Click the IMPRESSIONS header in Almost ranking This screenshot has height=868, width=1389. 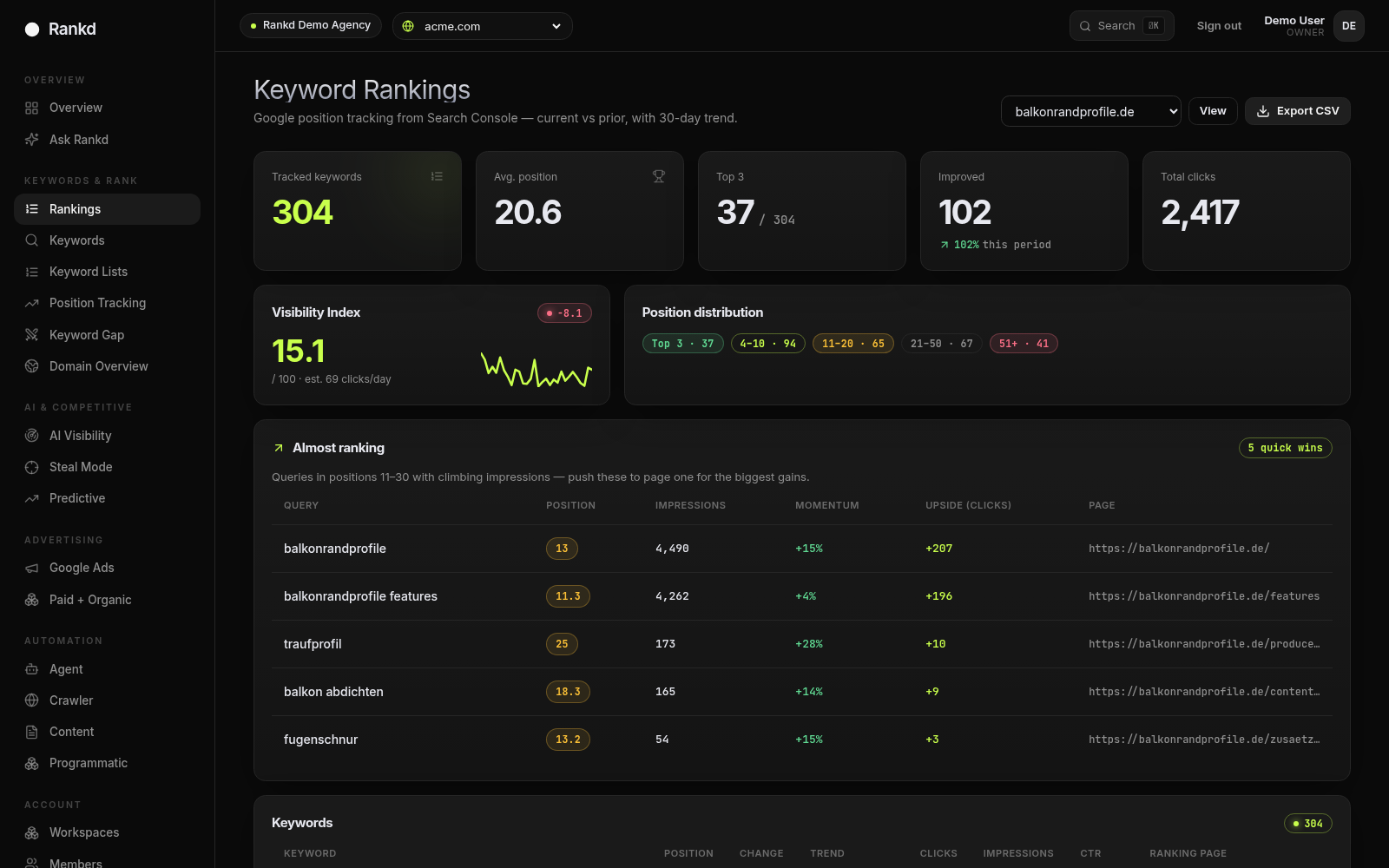[x=690, y=505]
